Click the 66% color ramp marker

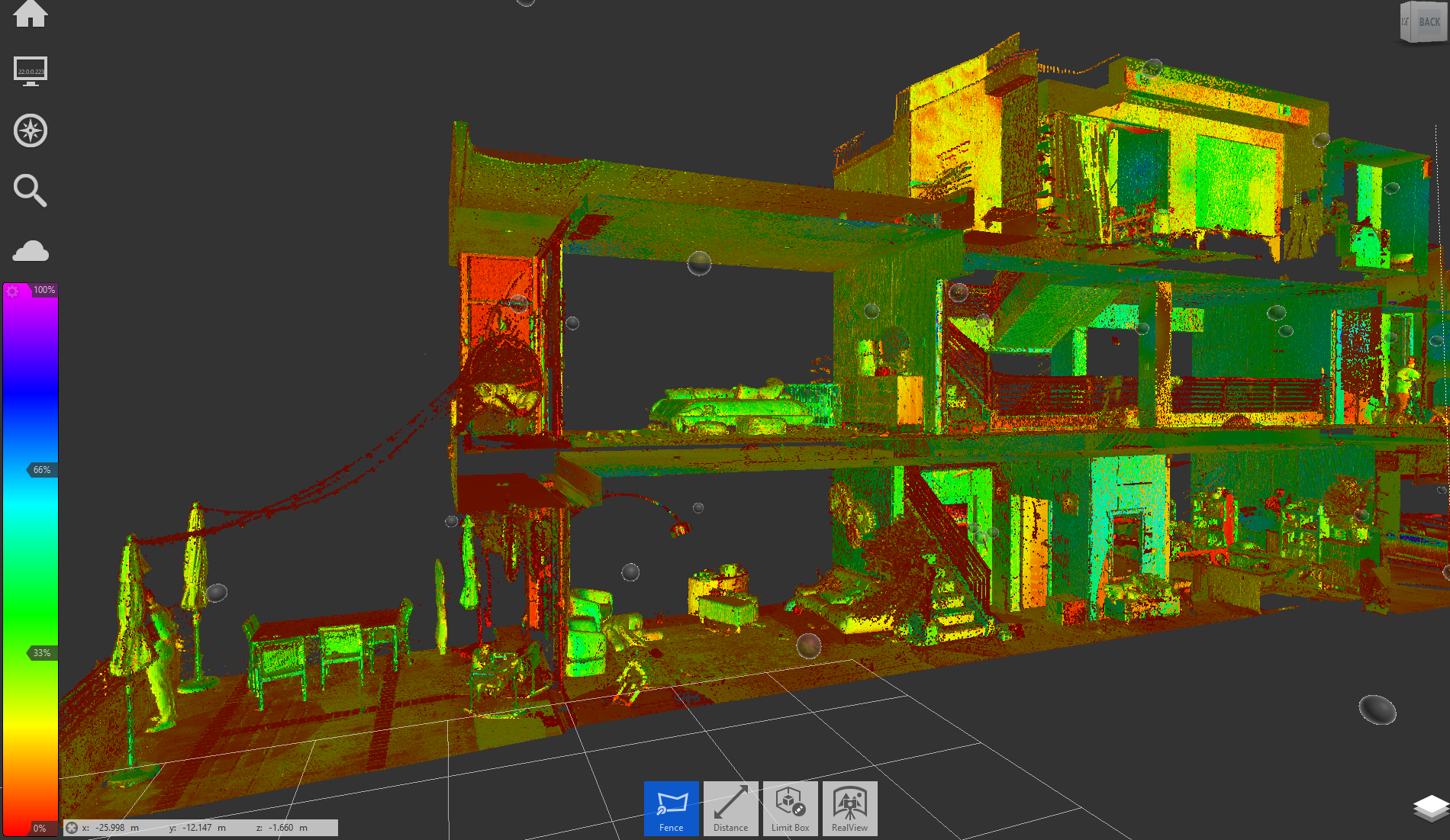pos(42,470)
